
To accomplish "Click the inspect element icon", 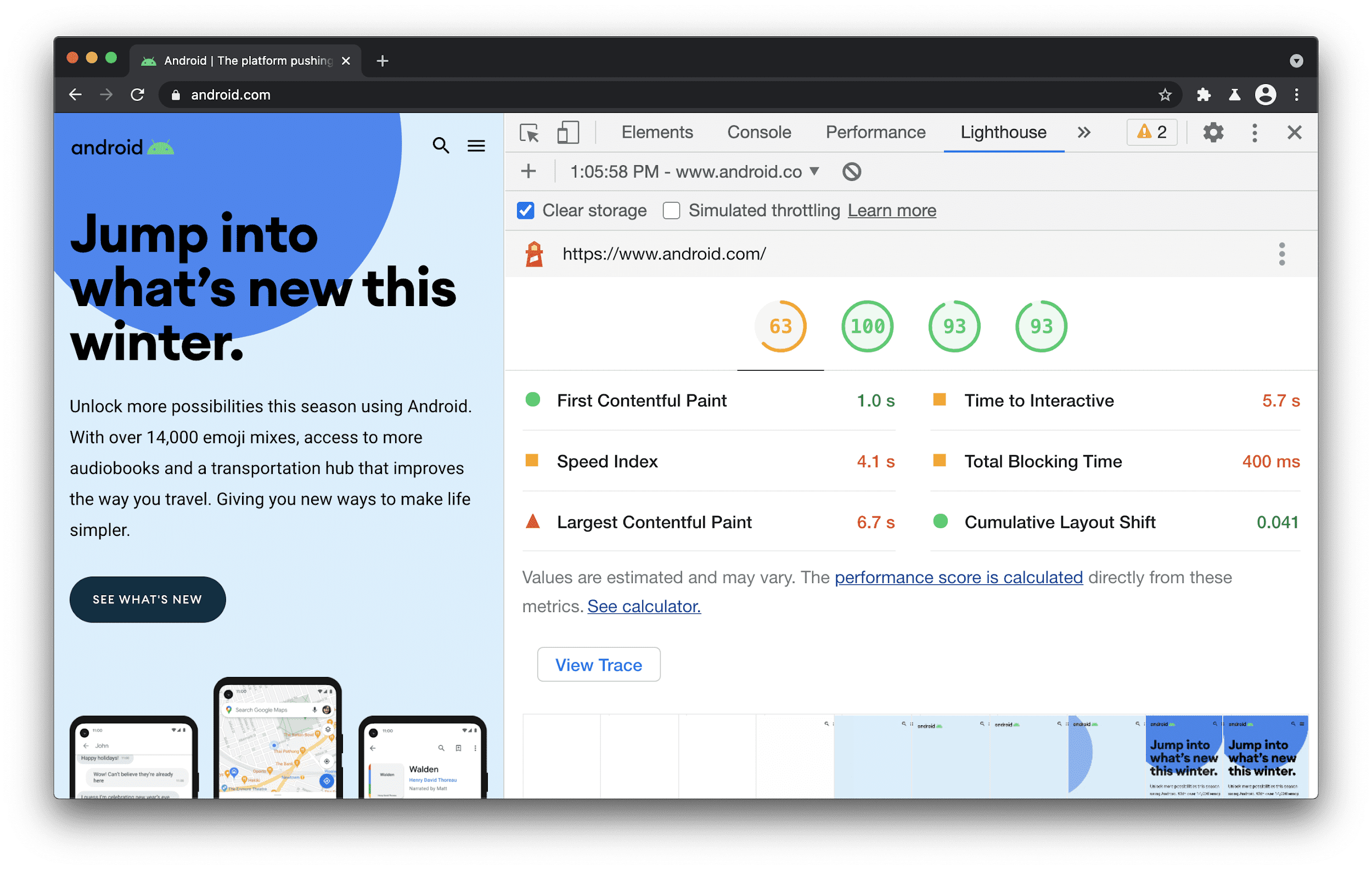I will point(529,133).
